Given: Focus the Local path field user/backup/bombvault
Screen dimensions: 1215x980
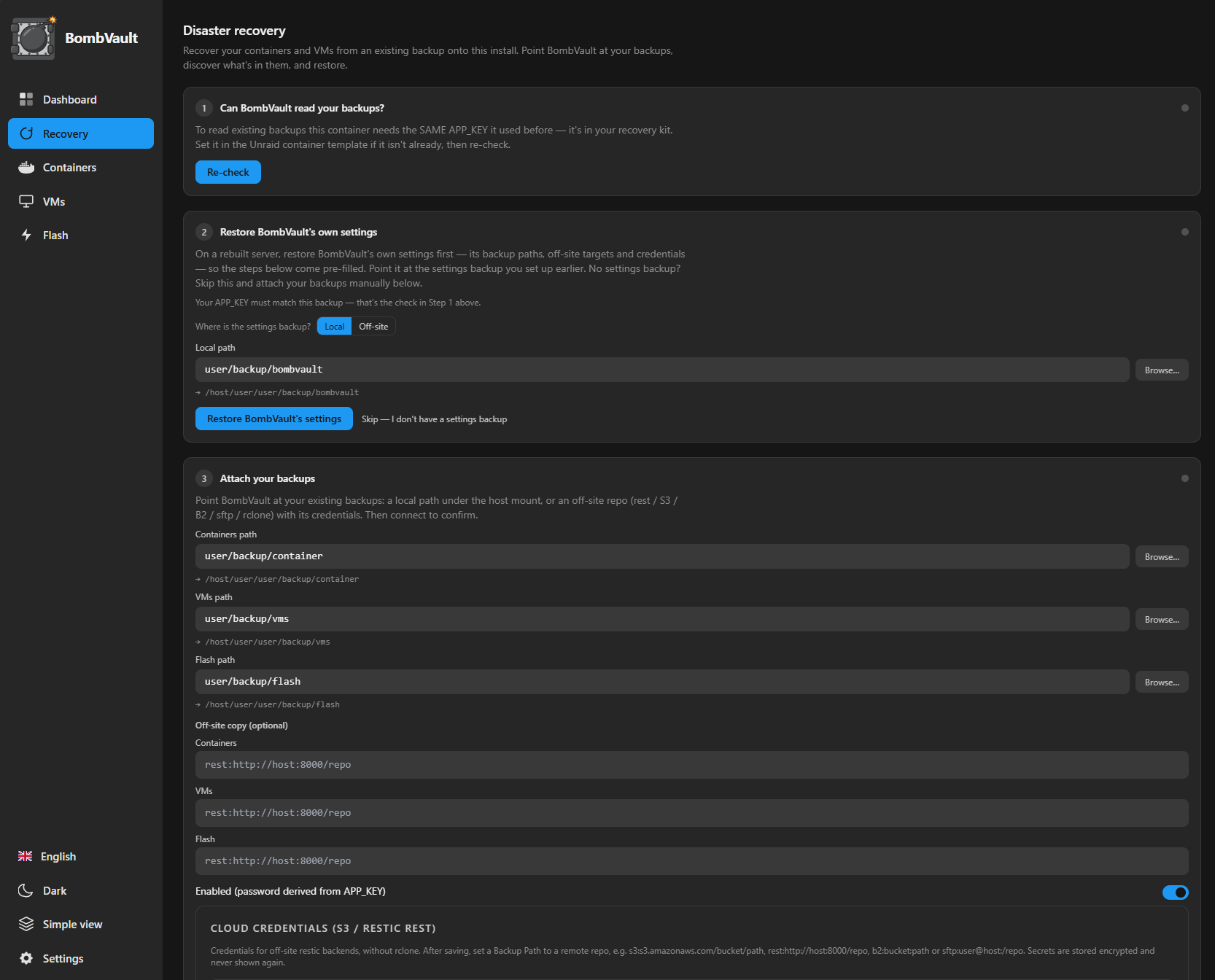Looking at the screenshot, I should pyautogui.click(x=662, y=370).
